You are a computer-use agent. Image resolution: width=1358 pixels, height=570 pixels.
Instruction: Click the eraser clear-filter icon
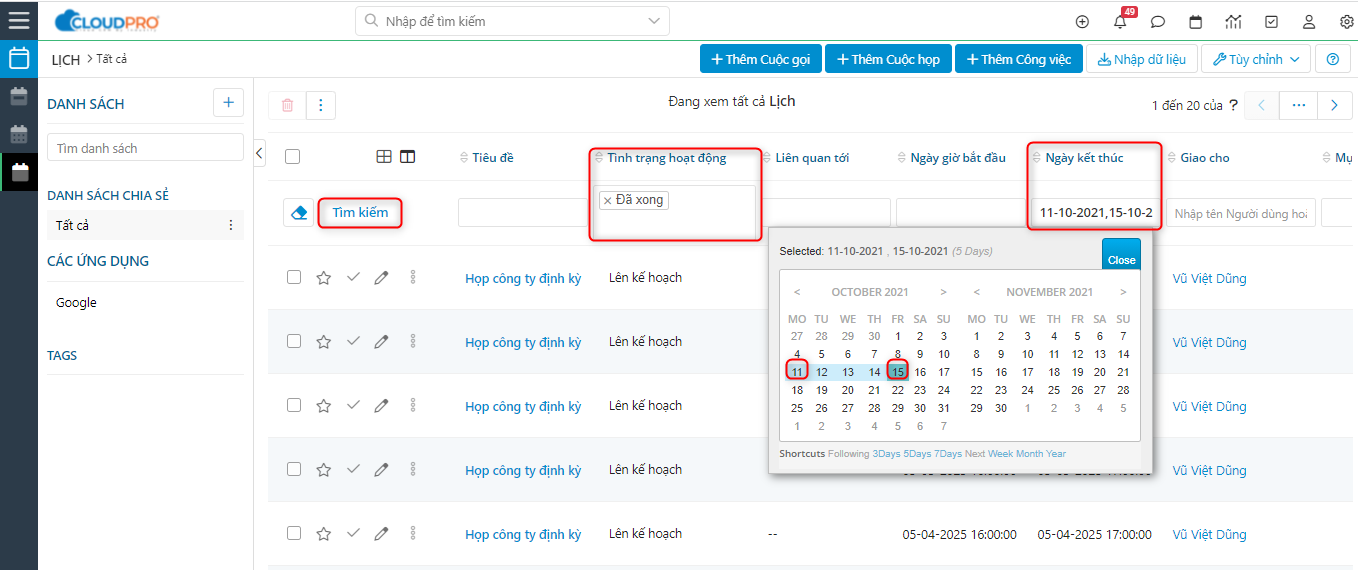(x=298, y=213)
